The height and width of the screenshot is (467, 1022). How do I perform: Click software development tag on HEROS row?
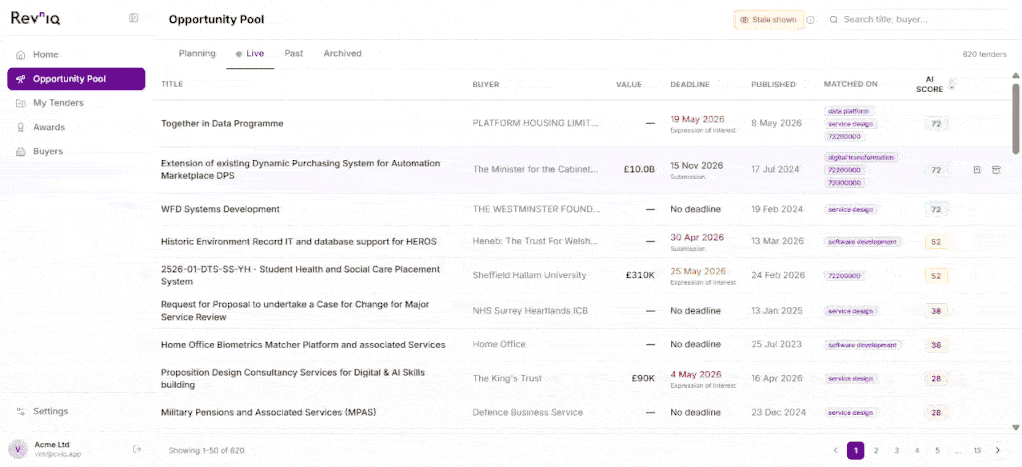(x=862, y=241)
